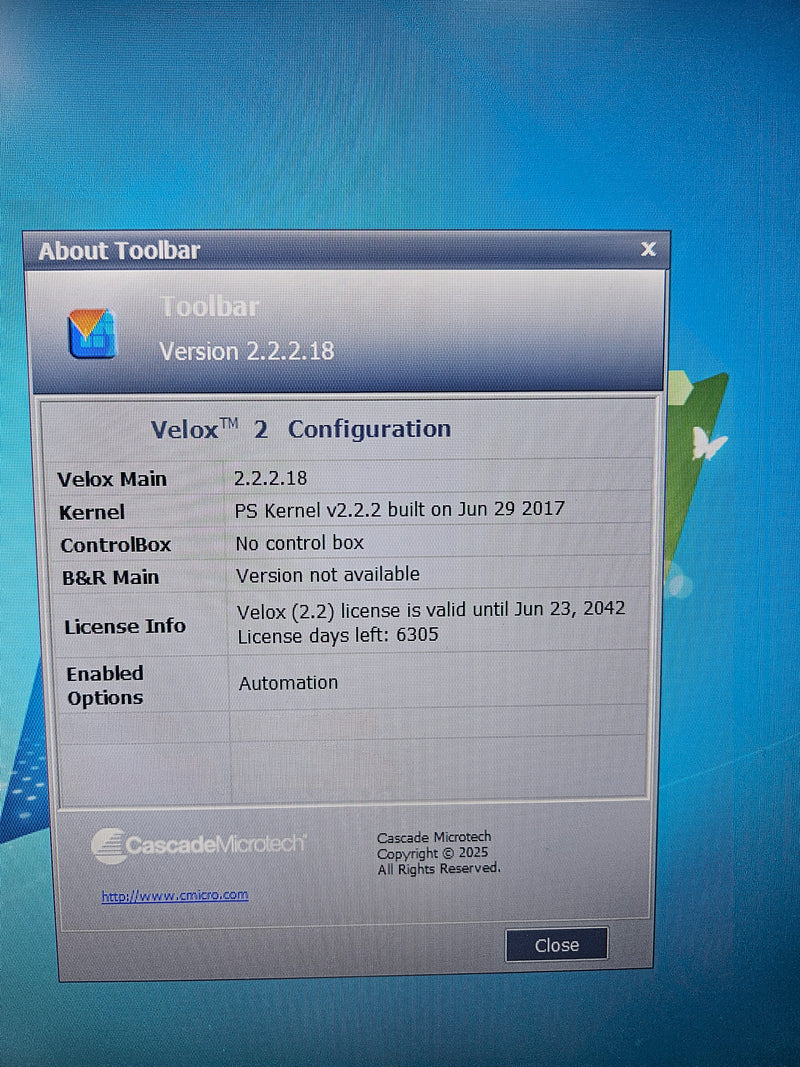Select the 'Automation' option value
Image resolution: width=800 pixels, height=1067 pixels.
pos(288,683)
